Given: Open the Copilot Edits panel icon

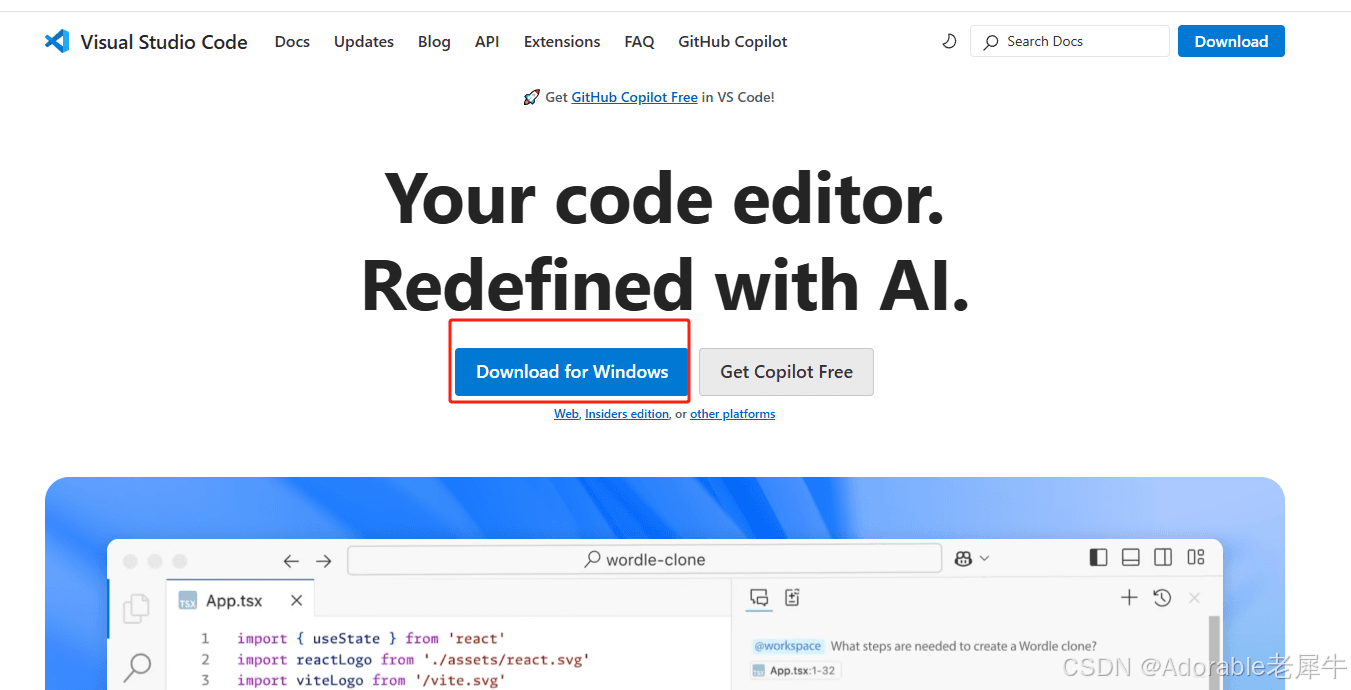Looking at the screenshot, I should click(793, 597).
